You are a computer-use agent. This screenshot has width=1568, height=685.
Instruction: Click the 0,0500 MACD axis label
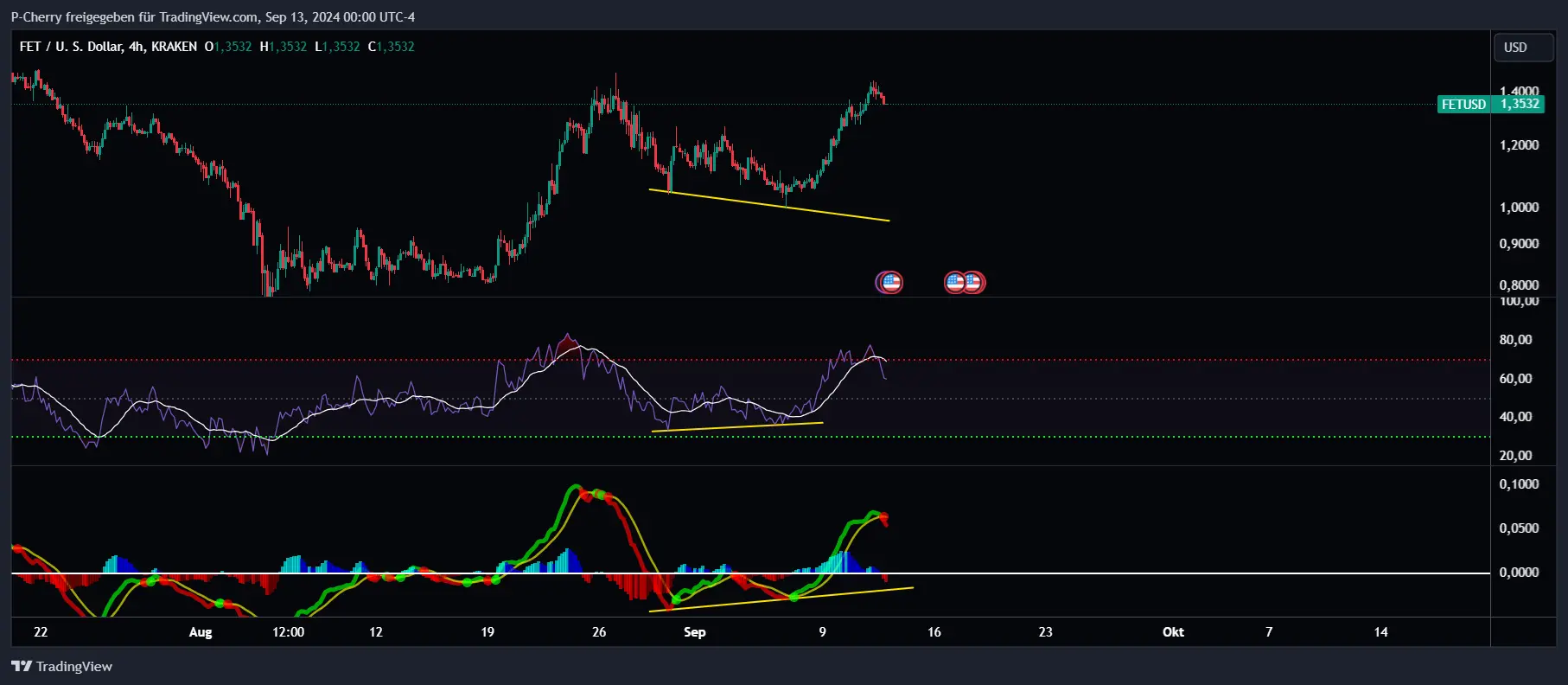coord(1519,528)
